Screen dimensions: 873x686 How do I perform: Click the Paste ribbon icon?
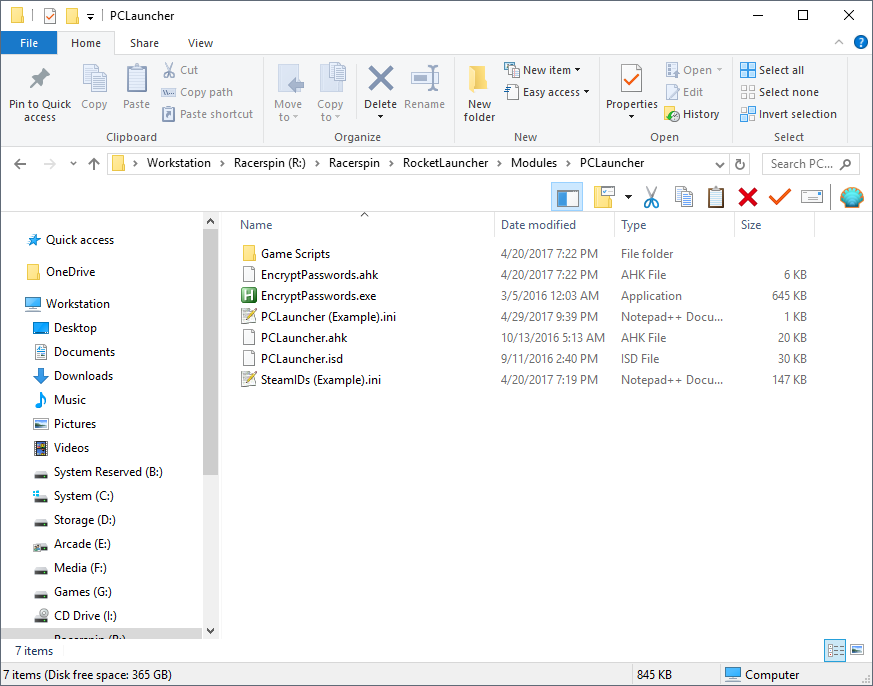[x=136, y=79]
